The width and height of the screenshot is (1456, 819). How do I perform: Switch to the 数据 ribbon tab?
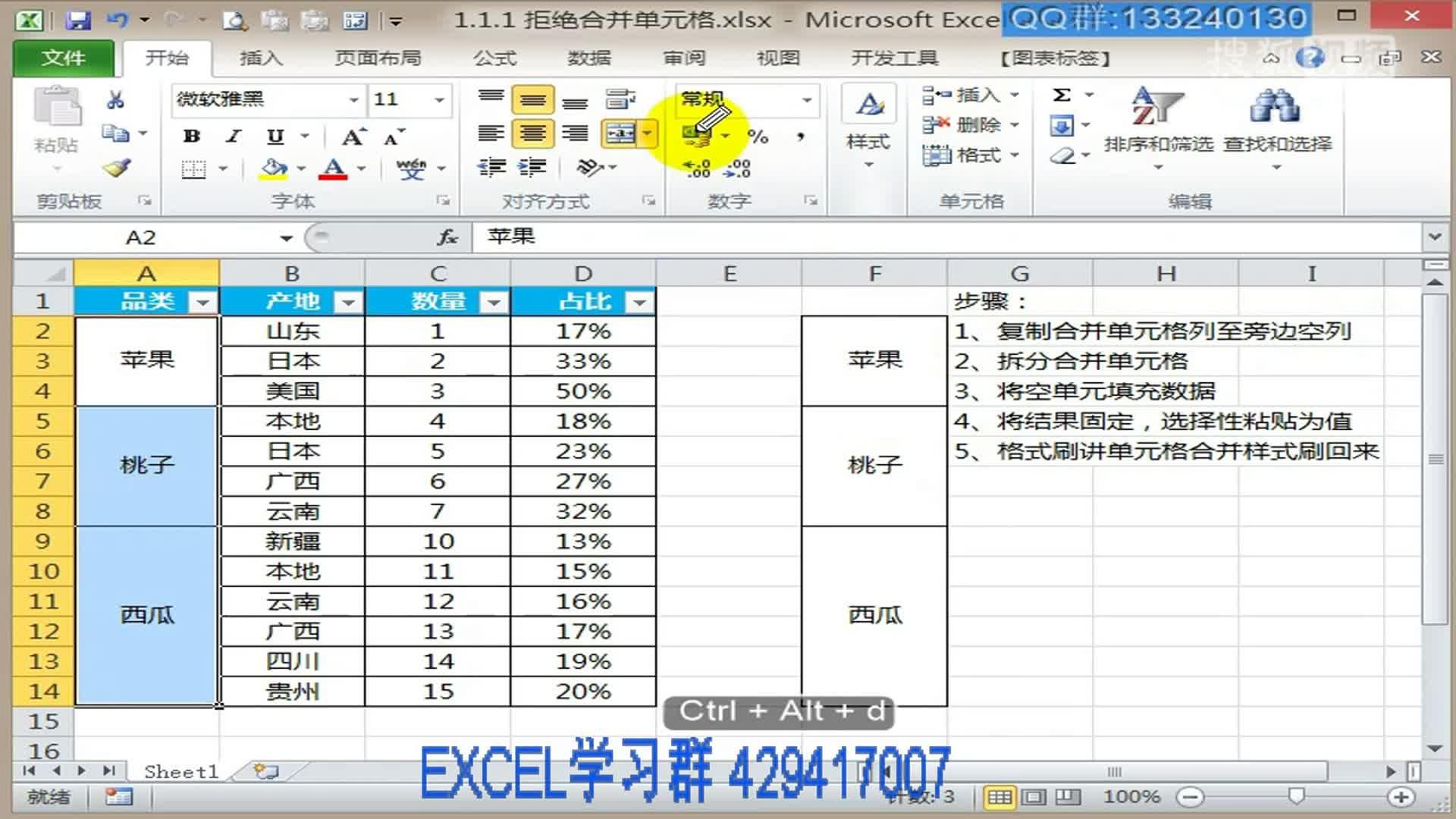pos(590,58)
